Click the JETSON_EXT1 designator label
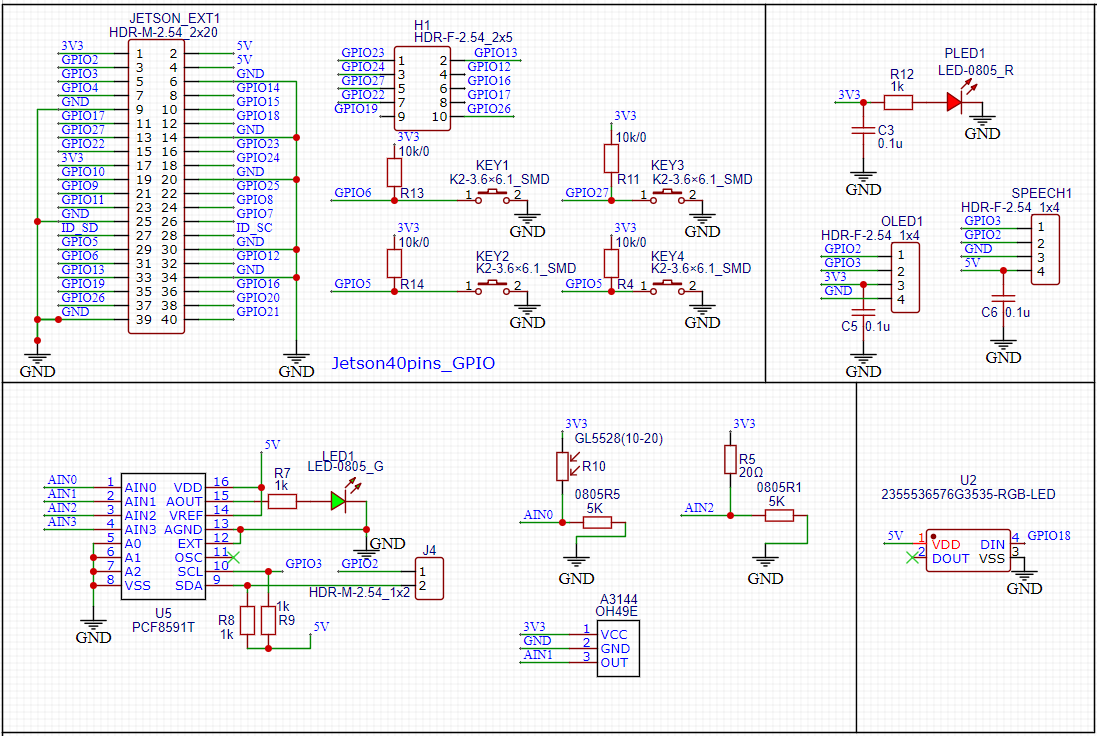This screenshot has height=736, width=1097. click(174, 18)
